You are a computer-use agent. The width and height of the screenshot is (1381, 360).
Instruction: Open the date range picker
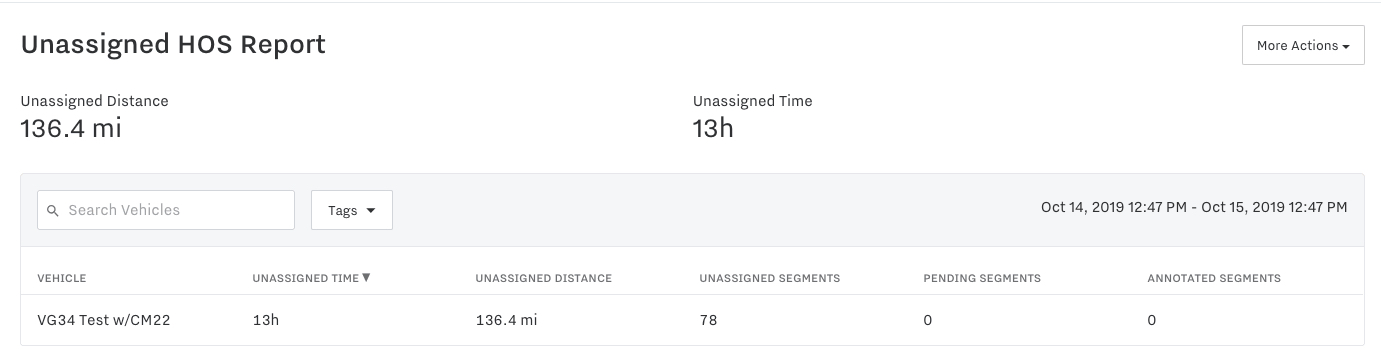[x=1194, y=207]
